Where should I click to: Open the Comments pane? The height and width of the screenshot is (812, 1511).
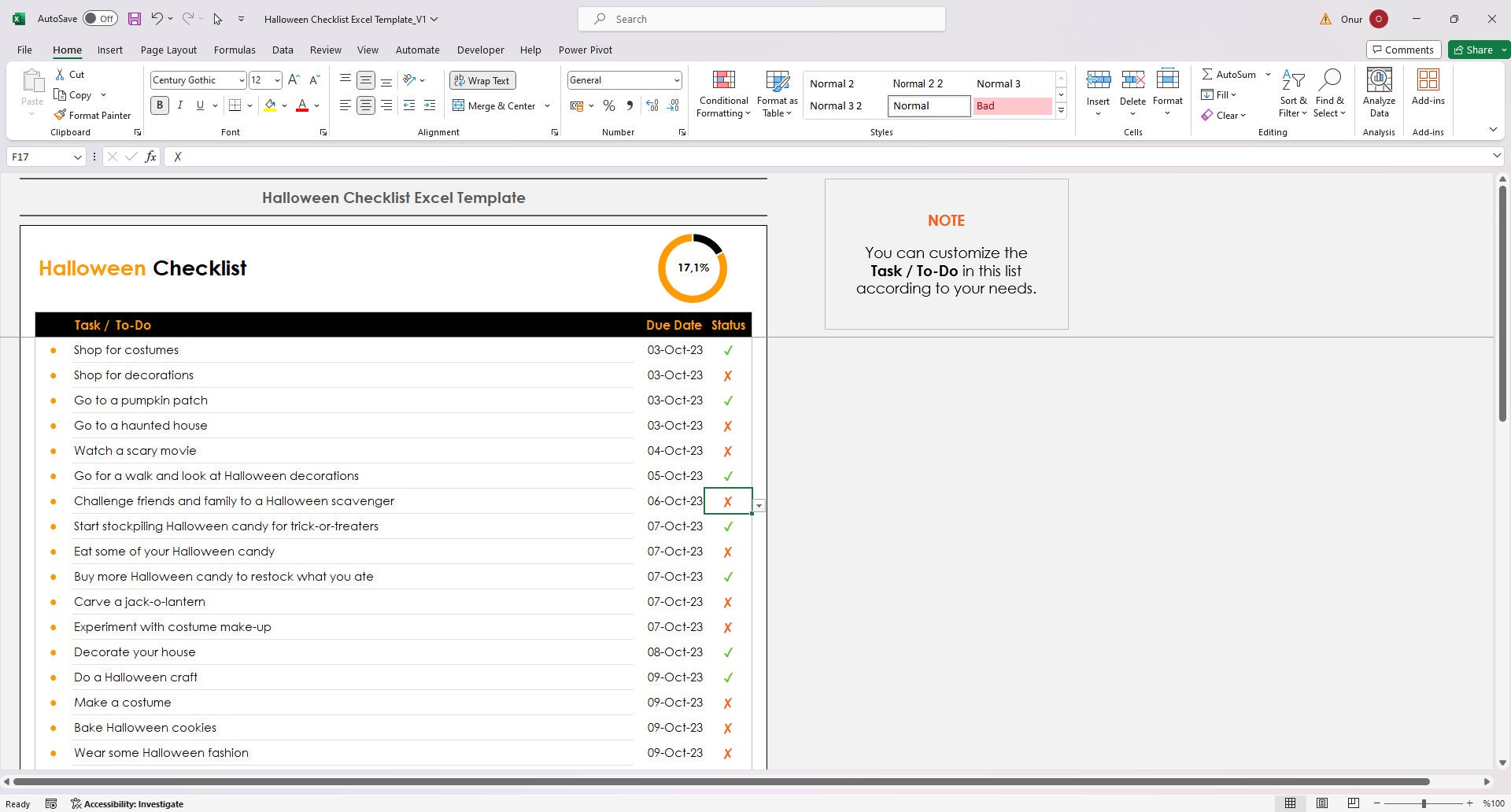[1404, 49]
